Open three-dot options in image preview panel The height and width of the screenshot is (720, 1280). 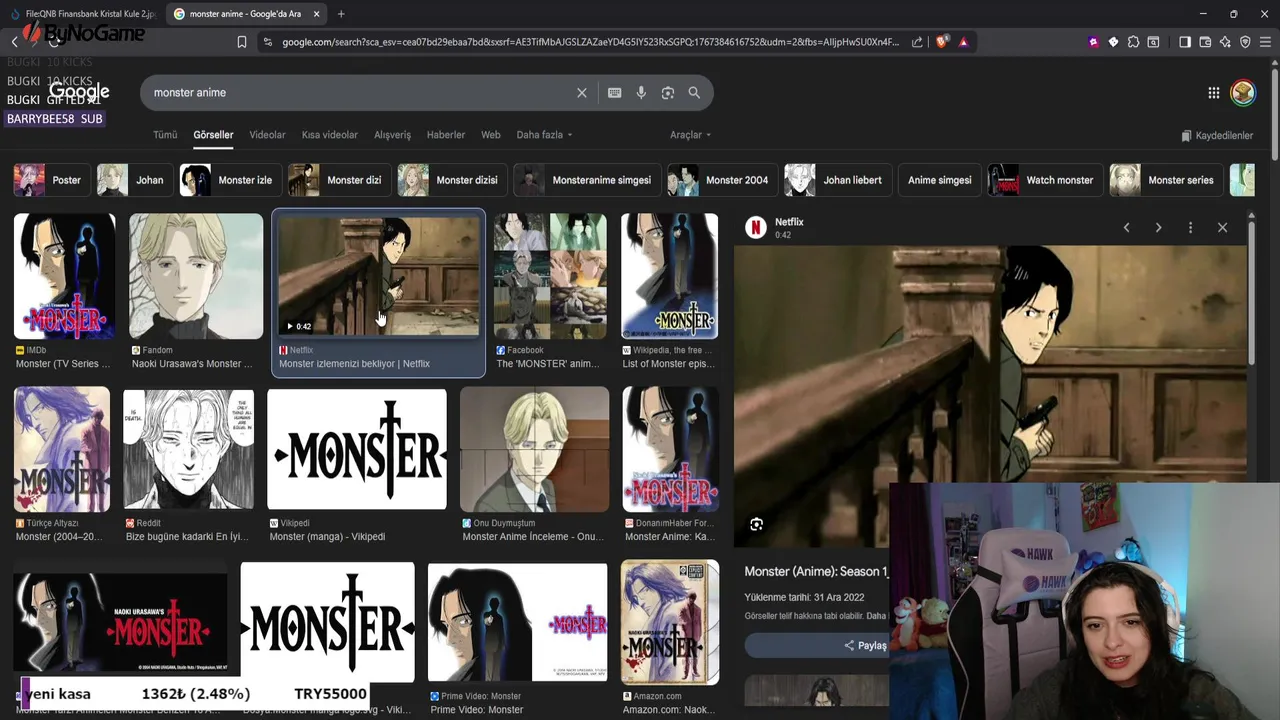(x=1190, y=228)
